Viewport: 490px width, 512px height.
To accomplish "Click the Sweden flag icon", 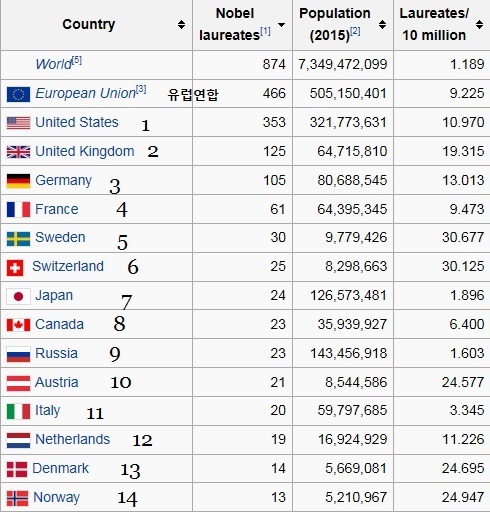I will (x=18, y=239).
